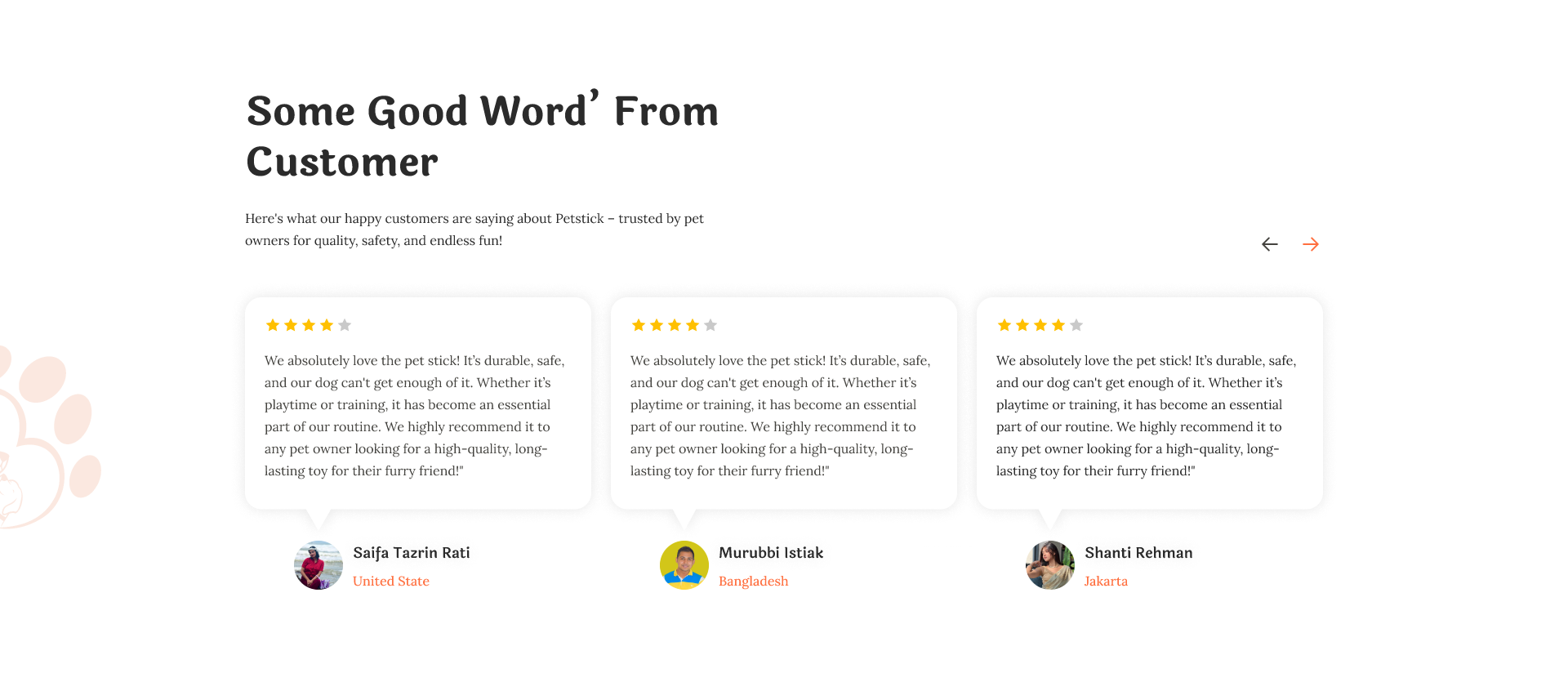Click the Jakarta location label
1568x673 pixels.
point(1106,582)
